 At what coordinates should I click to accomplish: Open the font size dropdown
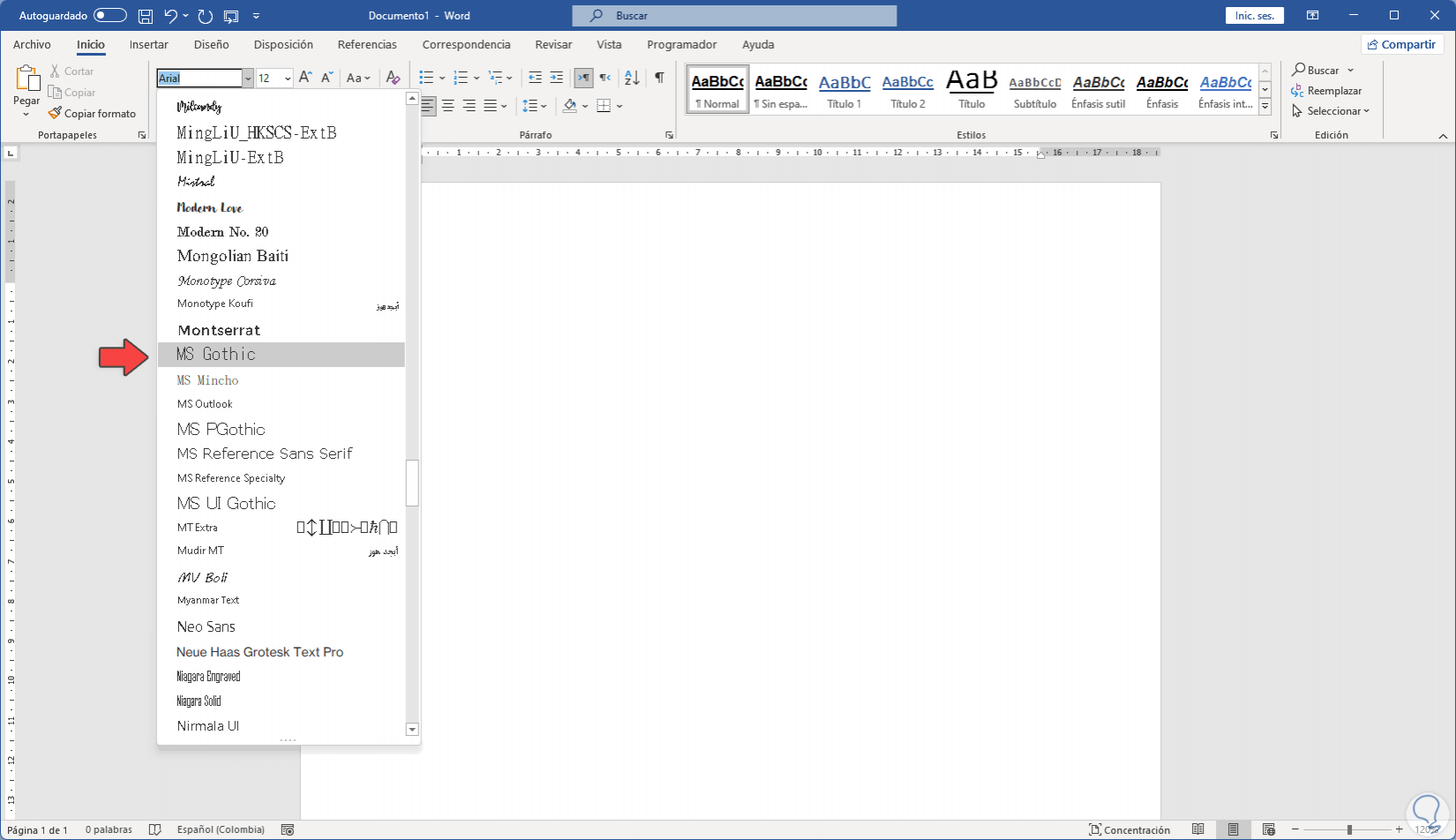[x=288, y=79]
